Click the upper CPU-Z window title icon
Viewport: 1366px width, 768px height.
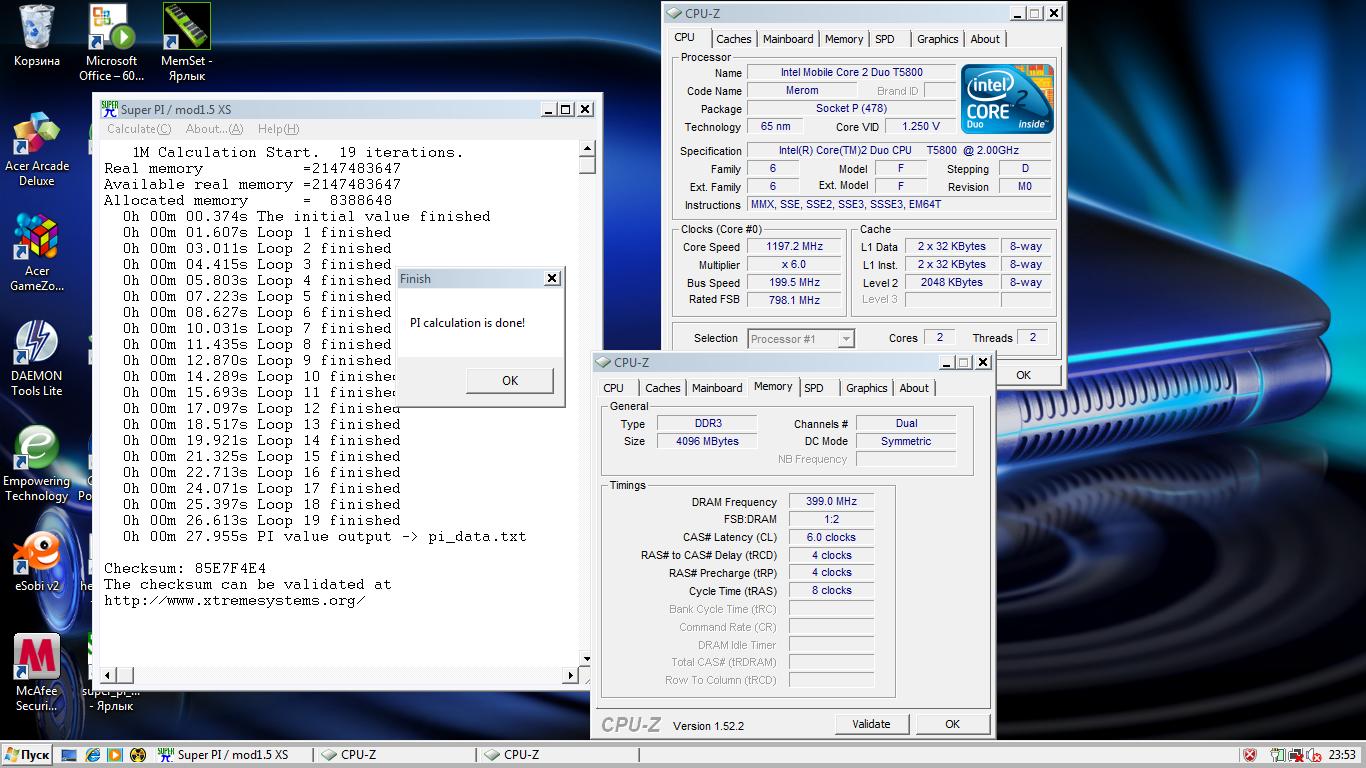[673, 13]
